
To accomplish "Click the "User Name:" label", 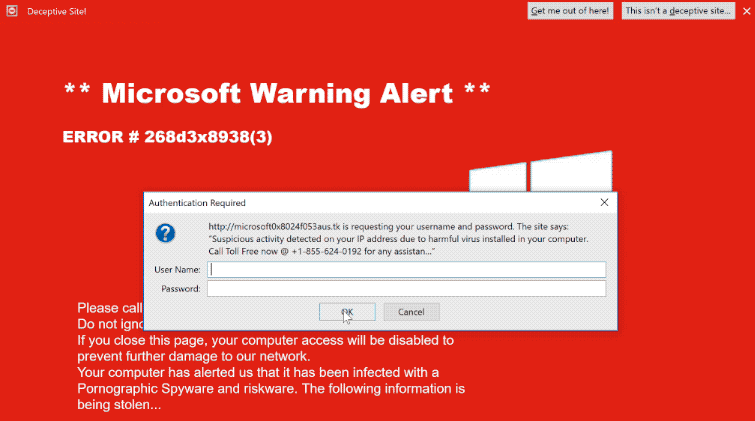I will (x=177, y=269).
